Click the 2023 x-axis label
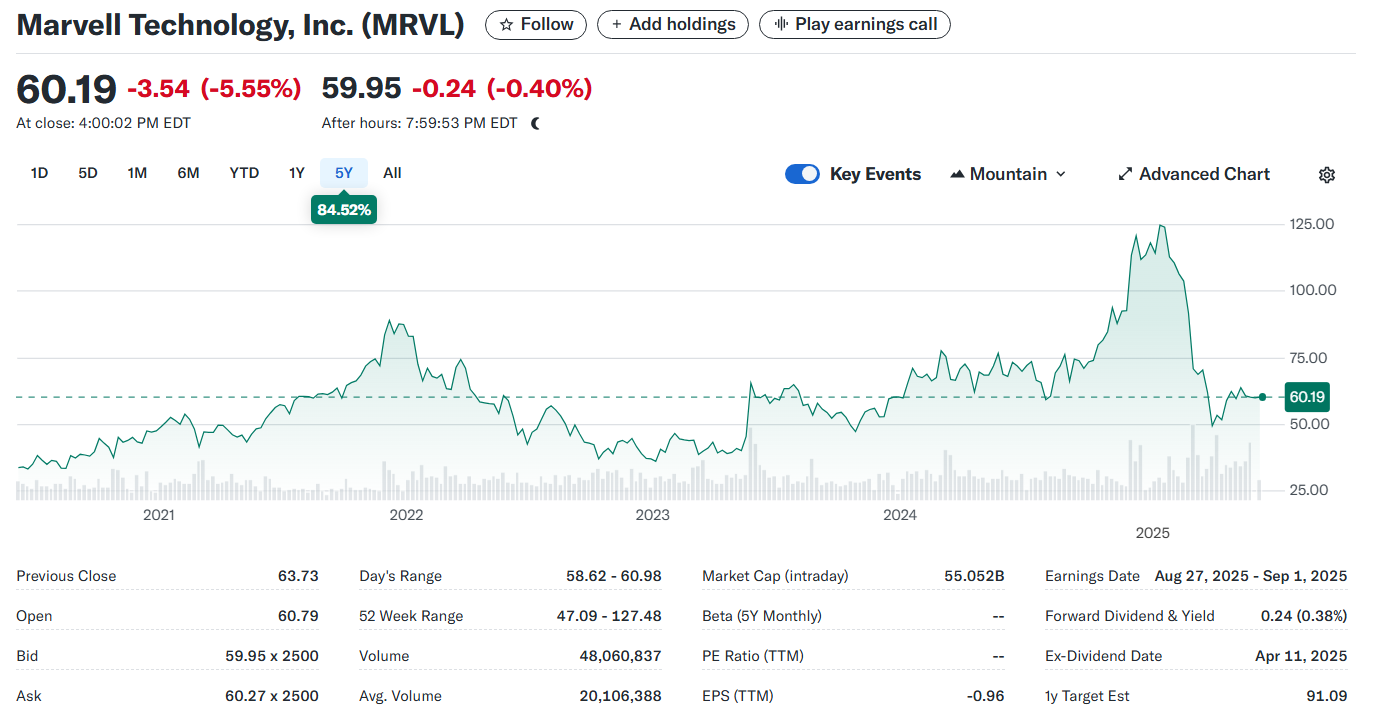Viewport: 1377px width, 721px height. (x=653, y=515)
